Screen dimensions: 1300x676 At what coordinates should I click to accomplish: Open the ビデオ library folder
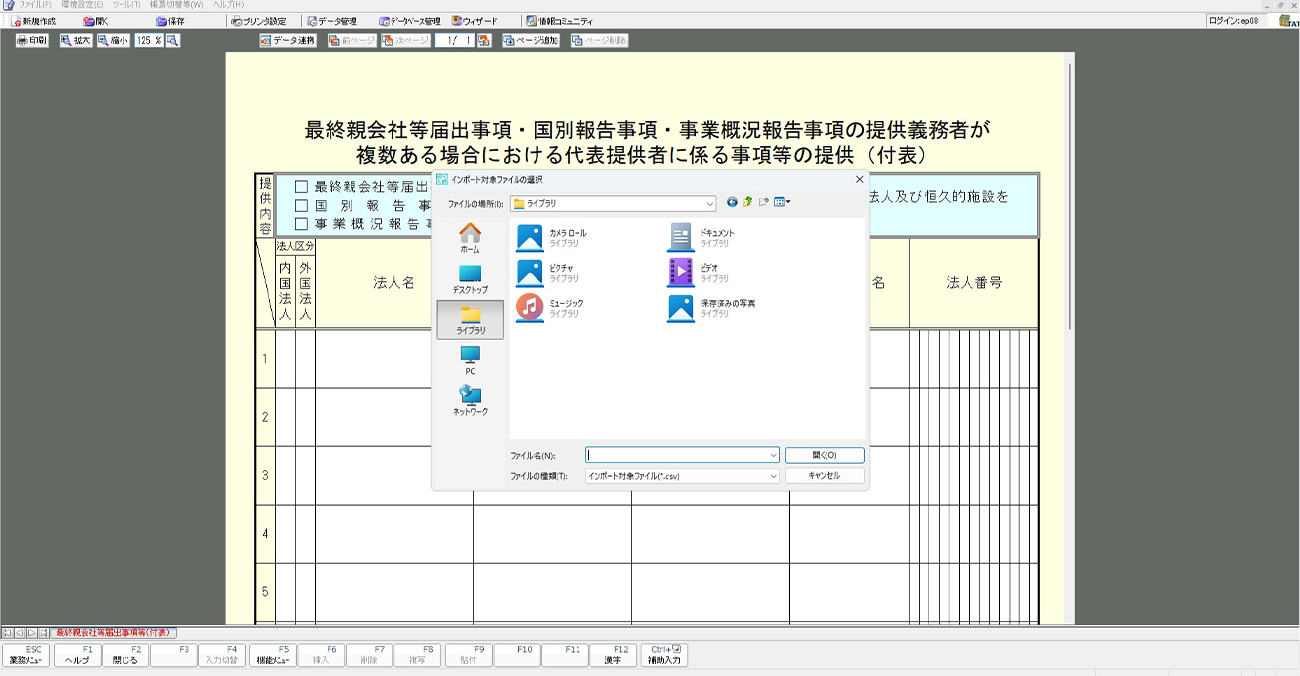(681, 272)
